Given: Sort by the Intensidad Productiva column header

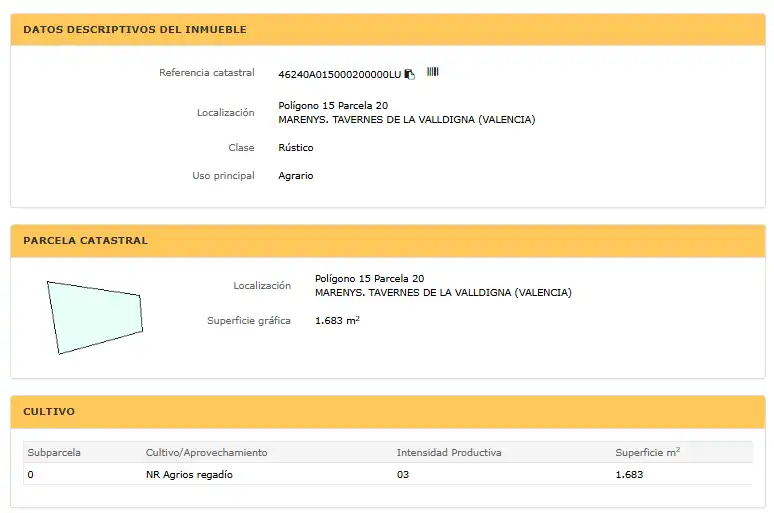Looking at the screenshot, I should (449, 452).
